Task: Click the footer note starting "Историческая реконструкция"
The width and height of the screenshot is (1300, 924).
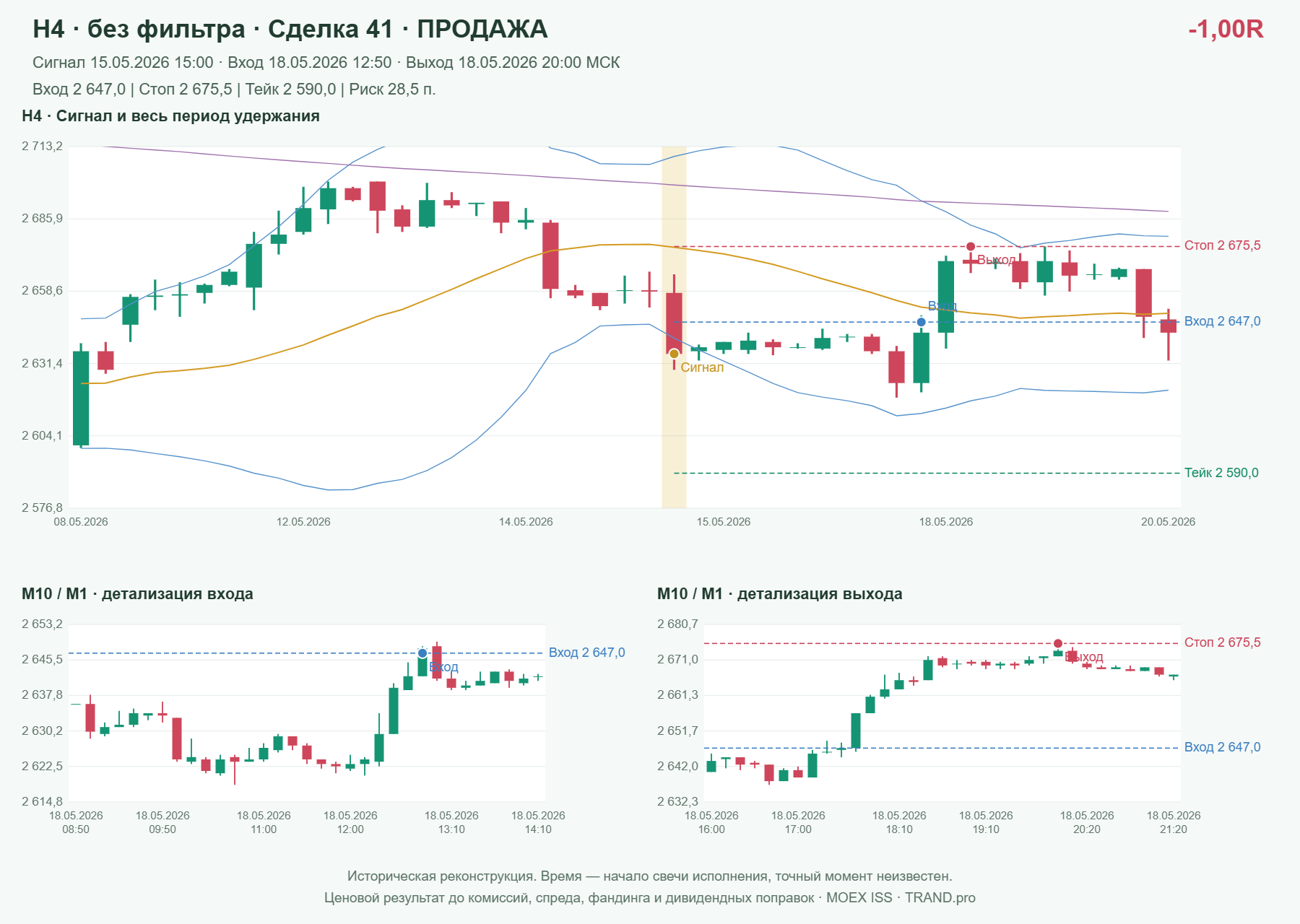Action: [650, 876]
